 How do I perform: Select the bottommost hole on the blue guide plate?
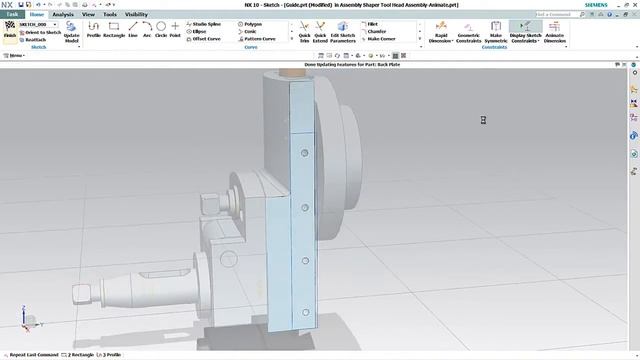click(x=306, y=312)
